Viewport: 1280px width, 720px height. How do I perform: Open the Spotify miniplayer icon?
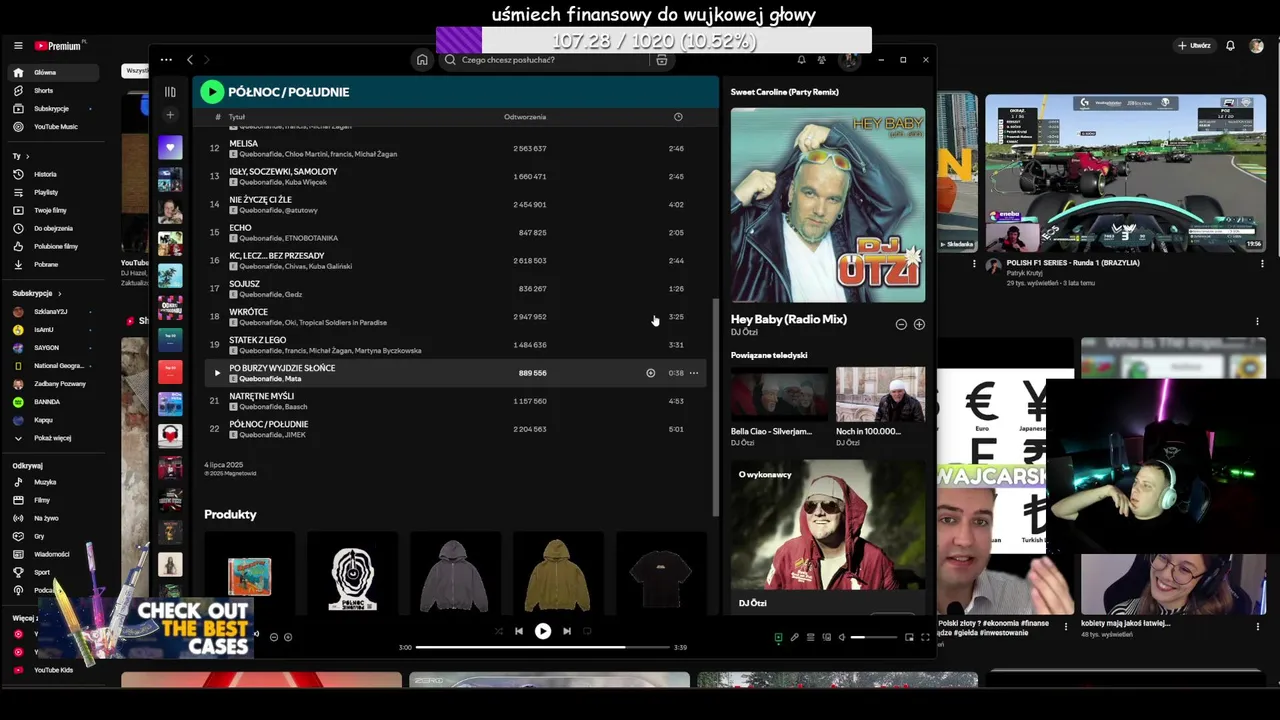[x=909, y=637]
